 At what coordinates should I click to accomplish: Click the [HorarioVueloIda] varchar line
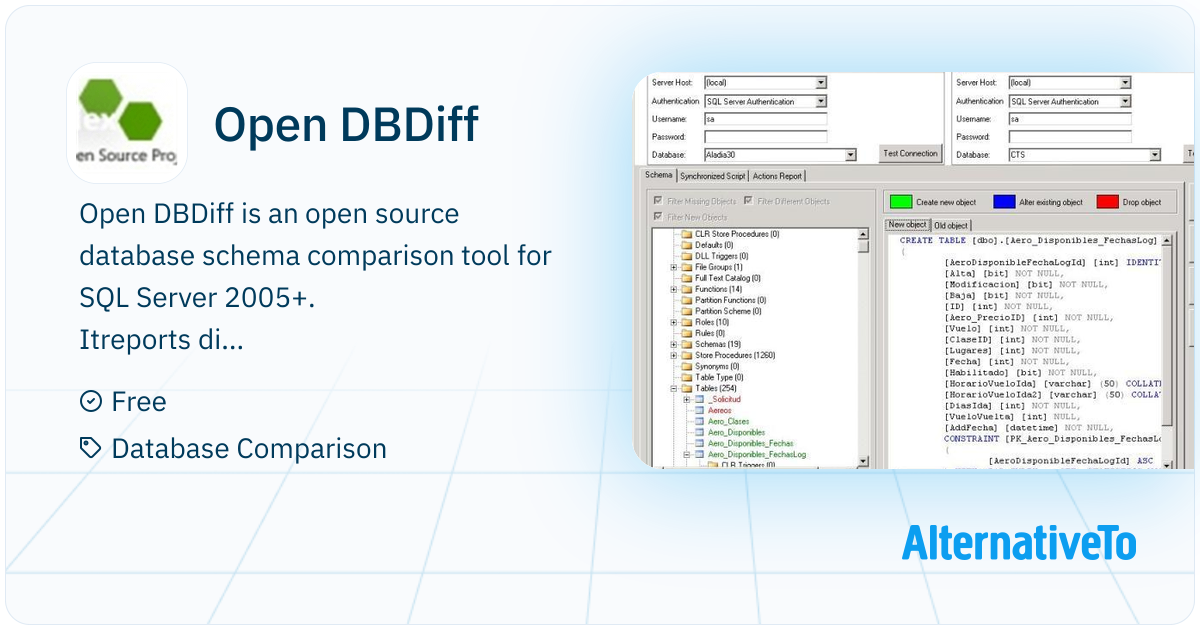(x=1053, y=383)
